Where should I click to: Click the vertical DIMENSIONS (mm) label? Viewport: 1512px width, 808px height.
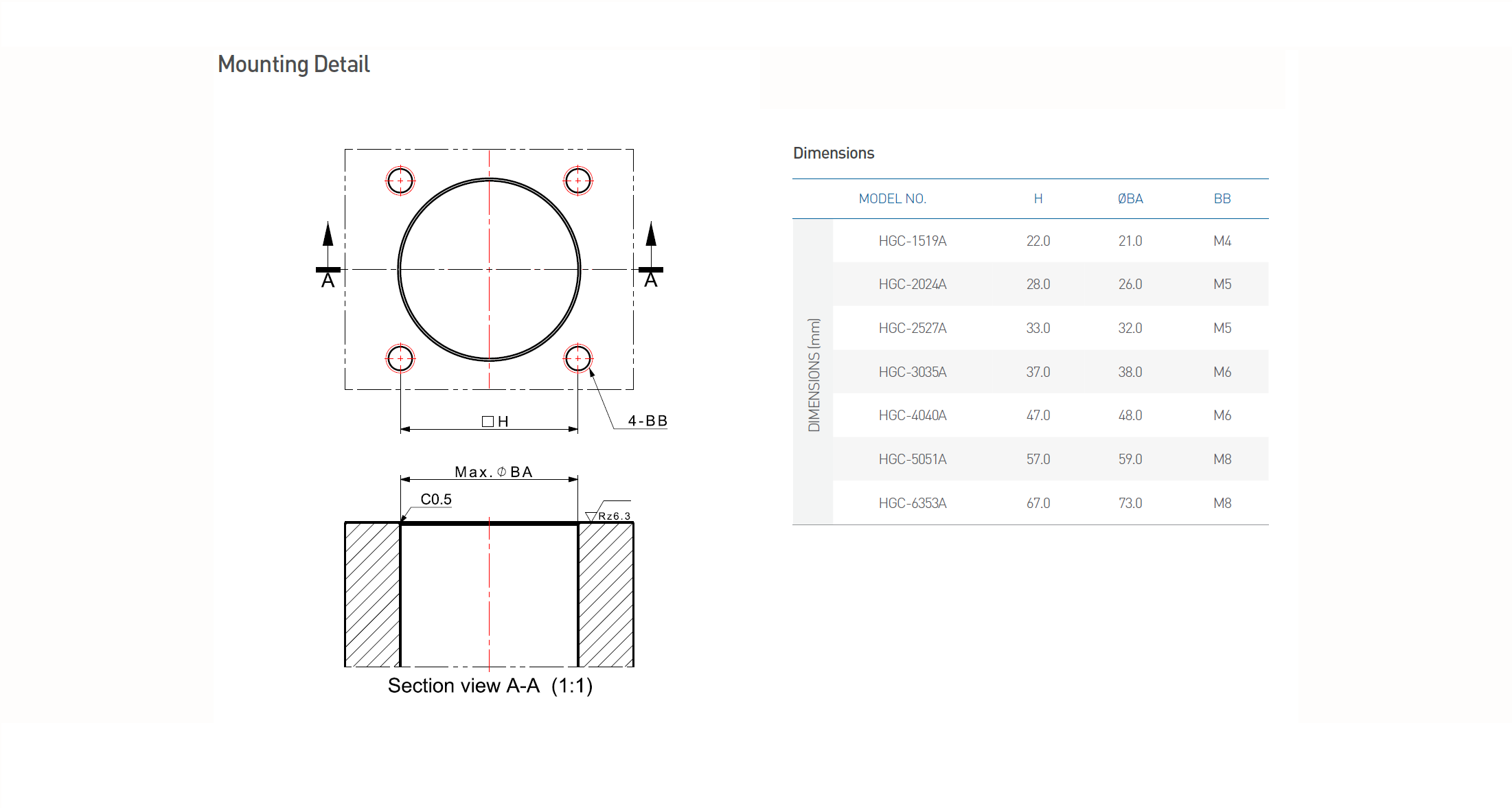coord(814,375)
